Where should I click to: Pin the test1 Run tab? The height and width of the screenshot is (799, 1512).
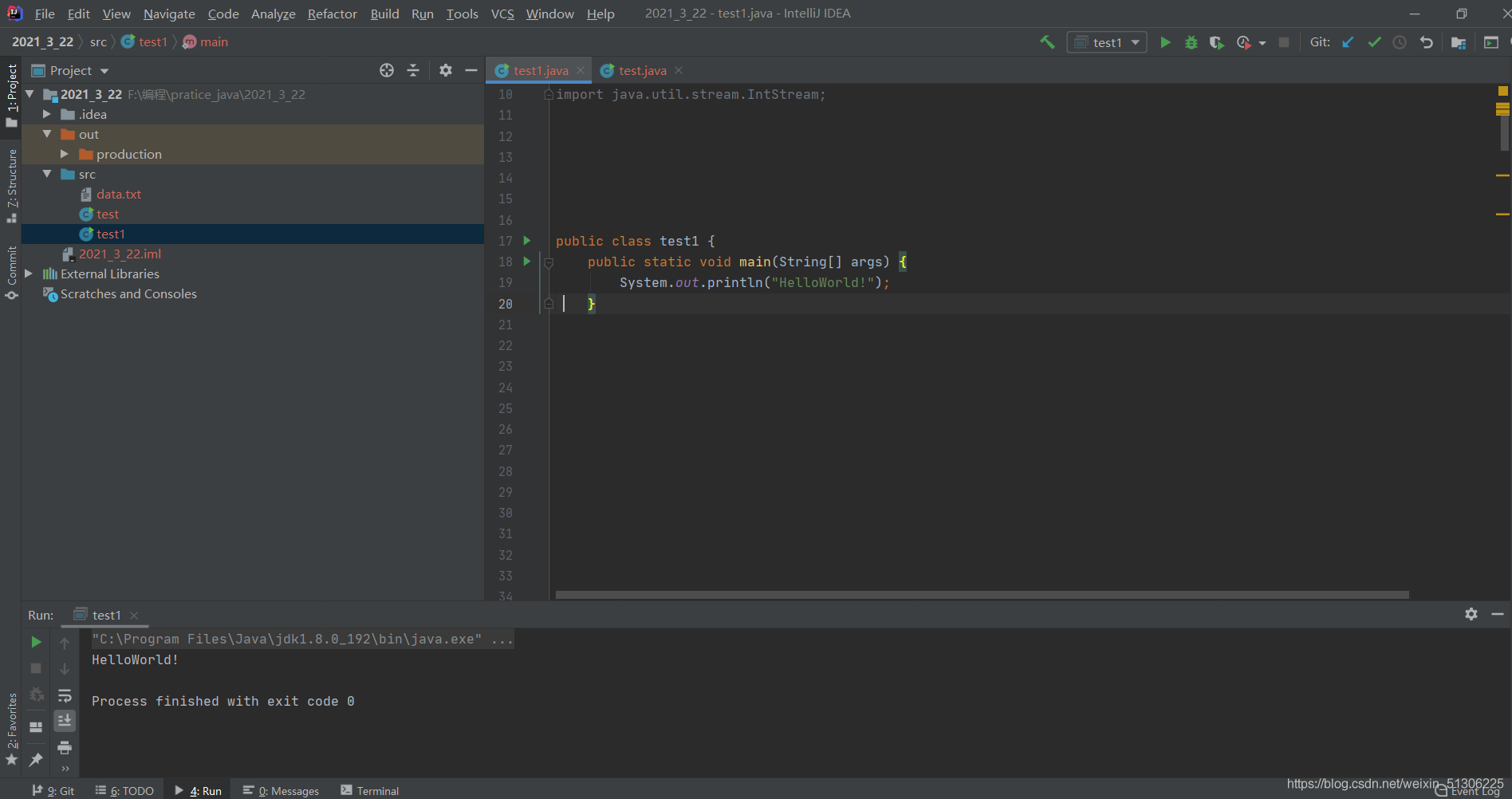36,760
